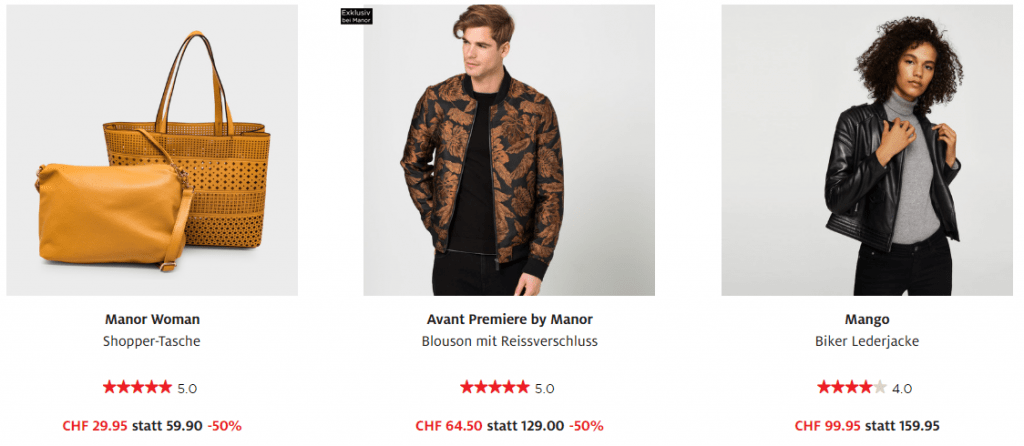Open the Shopper-Tasche product image
Screen dimensions: 1024x446
pos(152,150)
